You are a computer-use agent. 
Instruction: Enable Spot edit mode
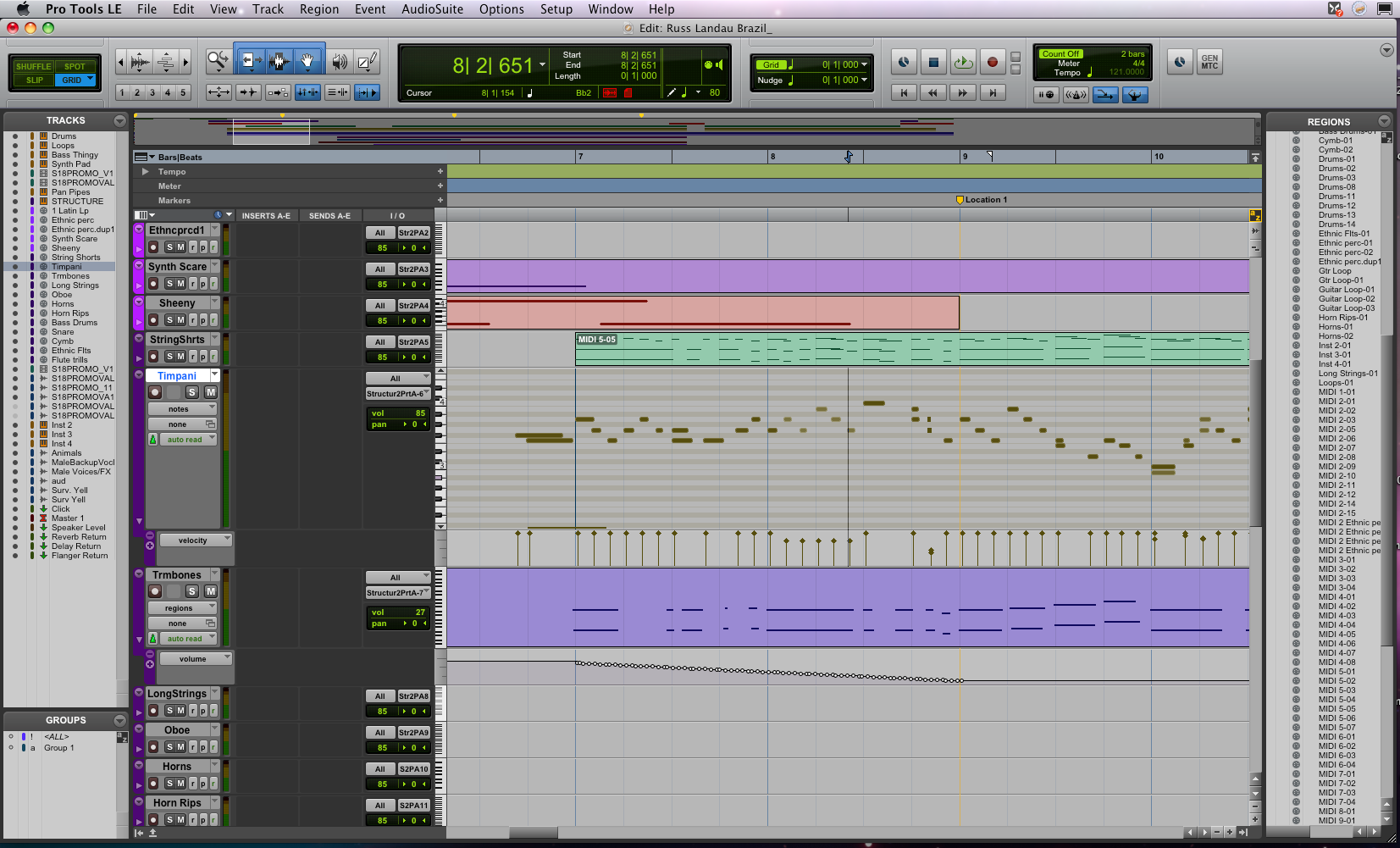75,66
